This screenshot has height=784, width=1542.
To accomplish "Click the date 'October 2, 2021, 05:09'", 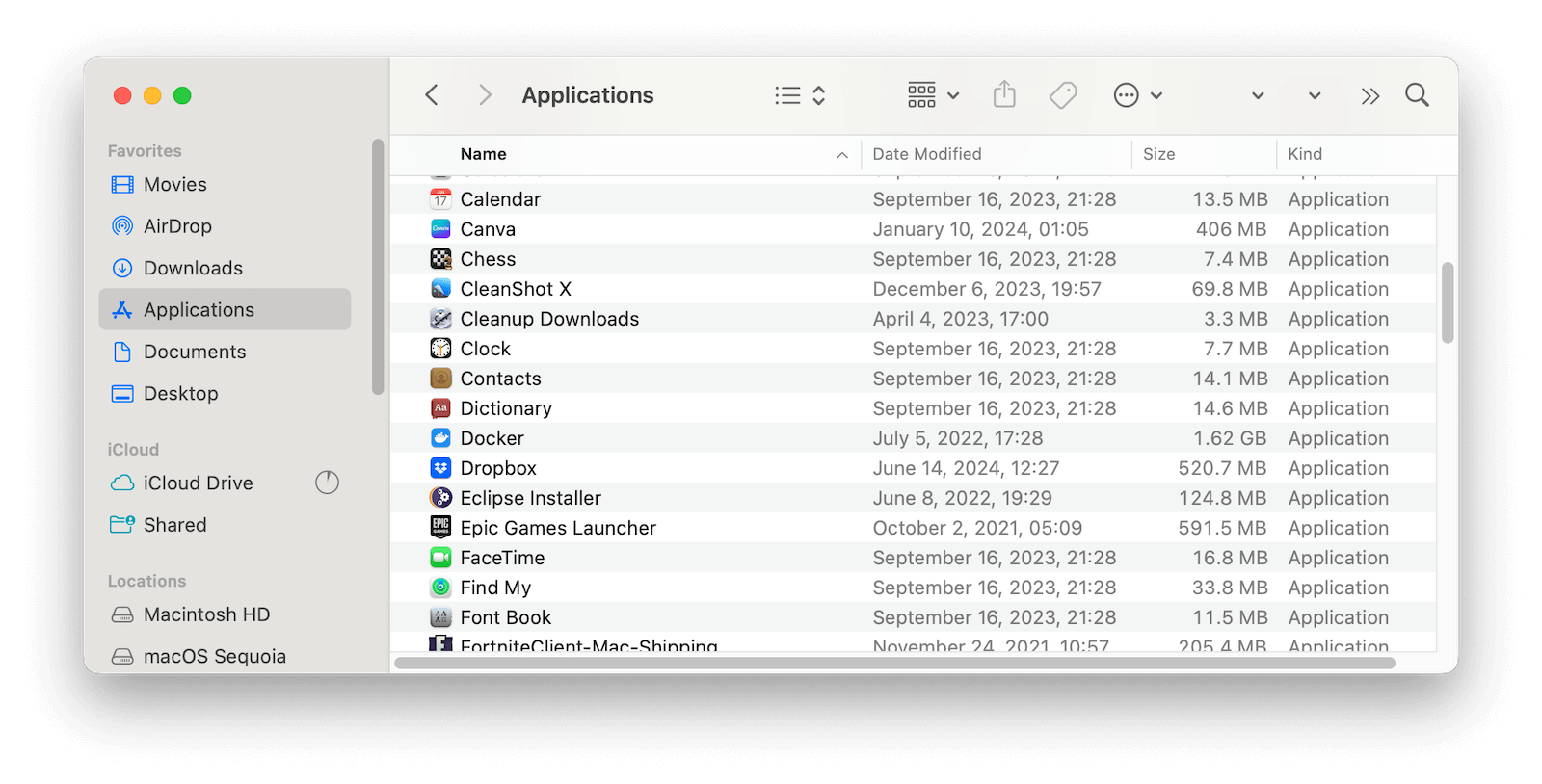I will click(x=977, y=528).
